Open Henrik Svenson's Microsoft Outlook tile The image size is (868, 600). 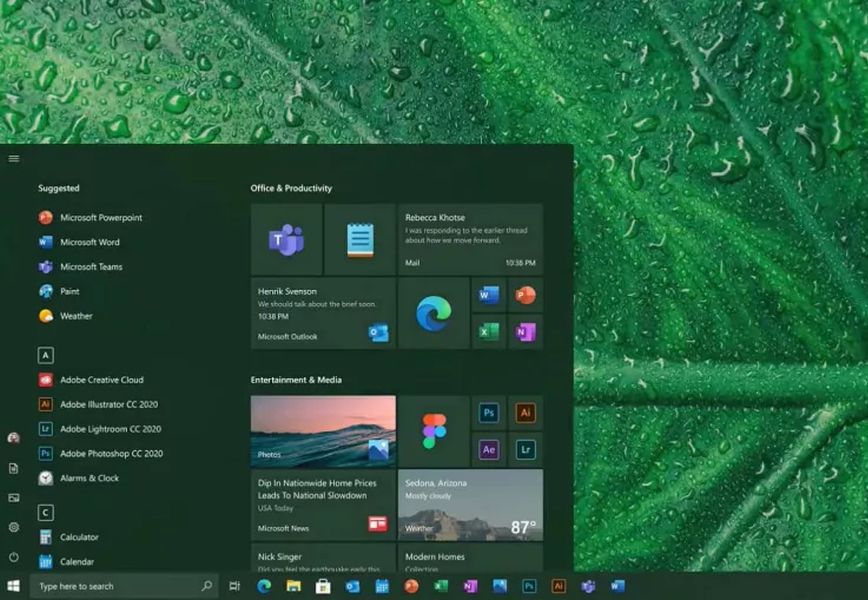[323, 313]
